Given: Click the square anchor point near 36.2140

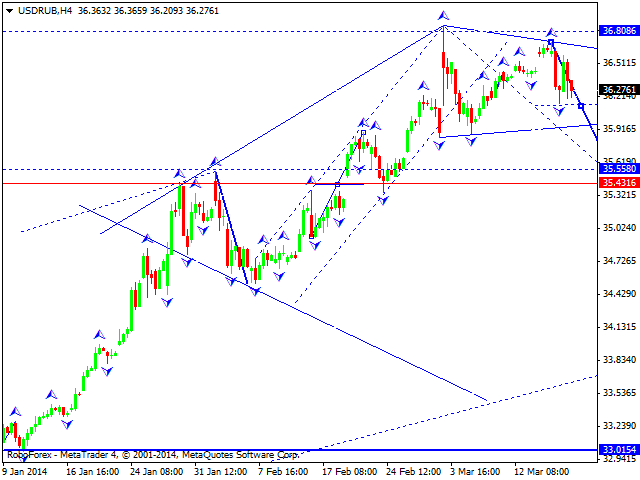Looking at the screenshot, I should [581, 106].
